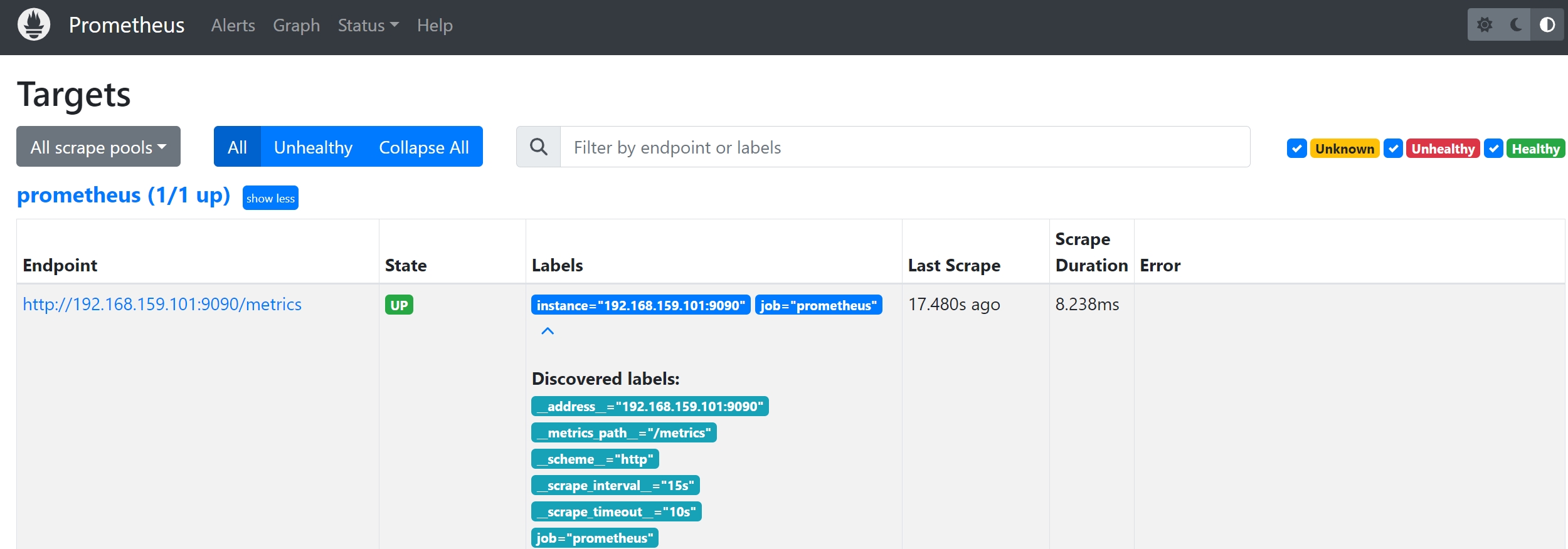Click the State column header

click(x=406, y=266)
